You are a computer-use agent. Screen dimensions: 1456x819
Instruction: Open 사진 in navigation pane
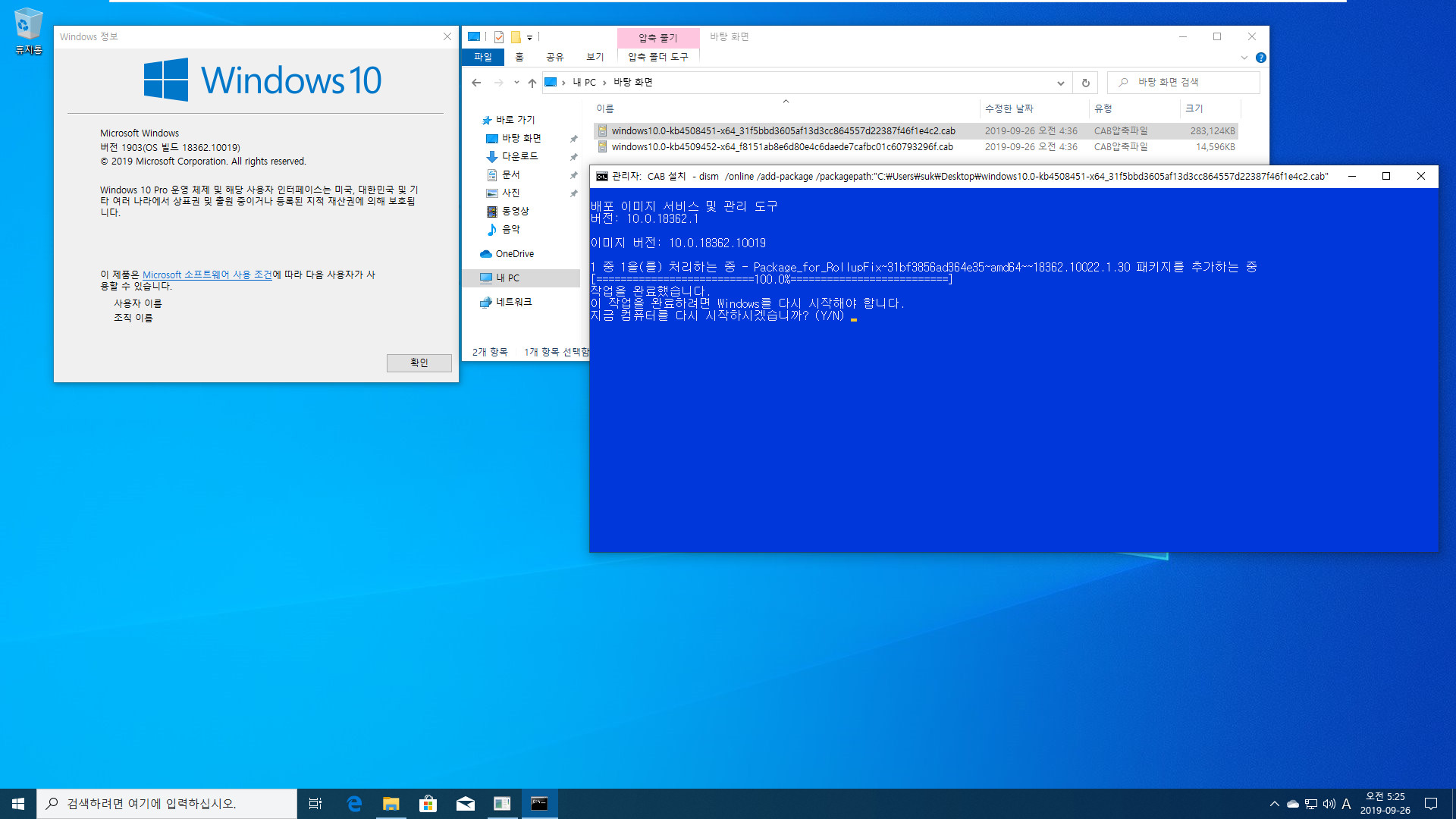510,193
